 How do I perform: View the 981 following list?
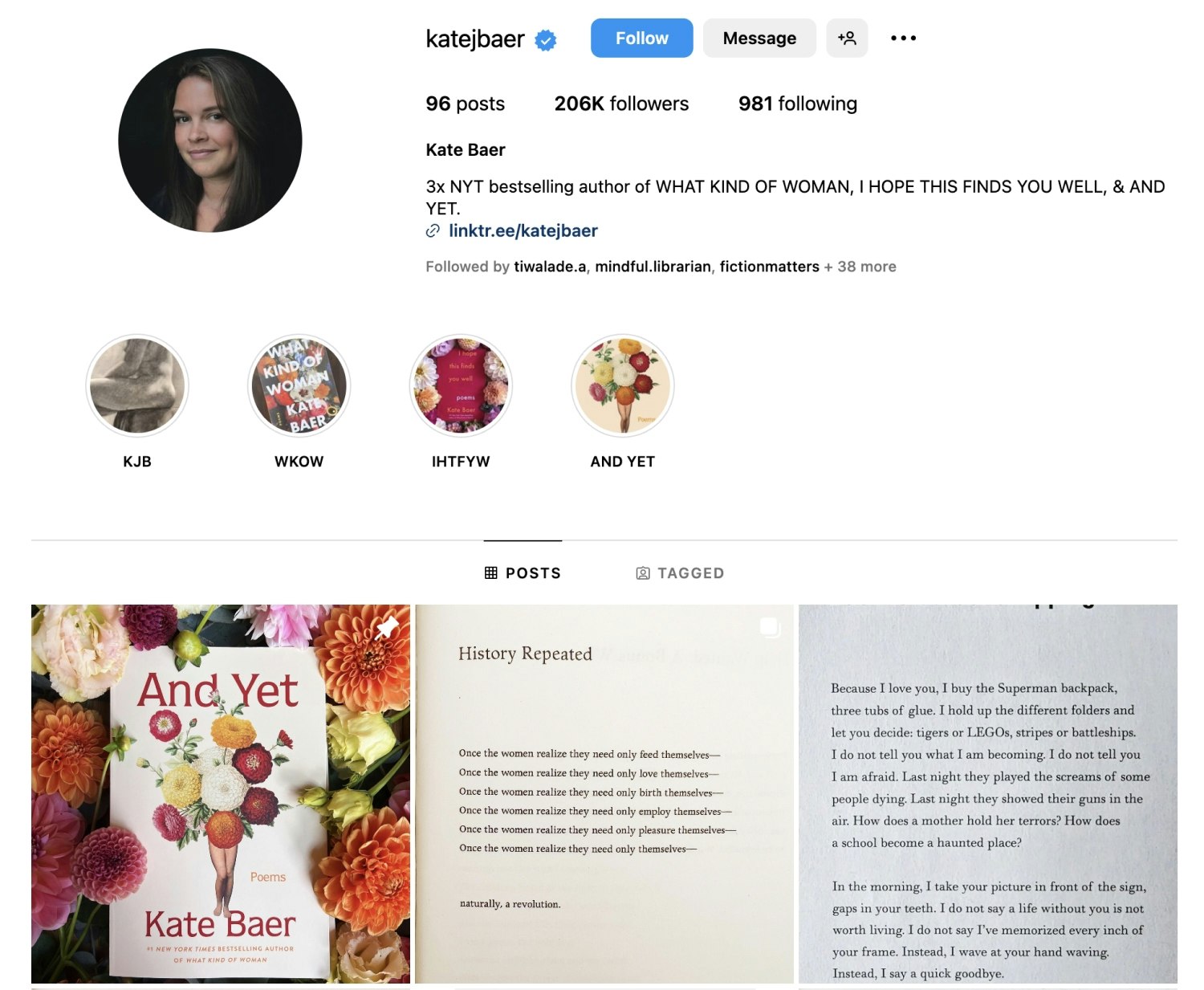point(798,104)
